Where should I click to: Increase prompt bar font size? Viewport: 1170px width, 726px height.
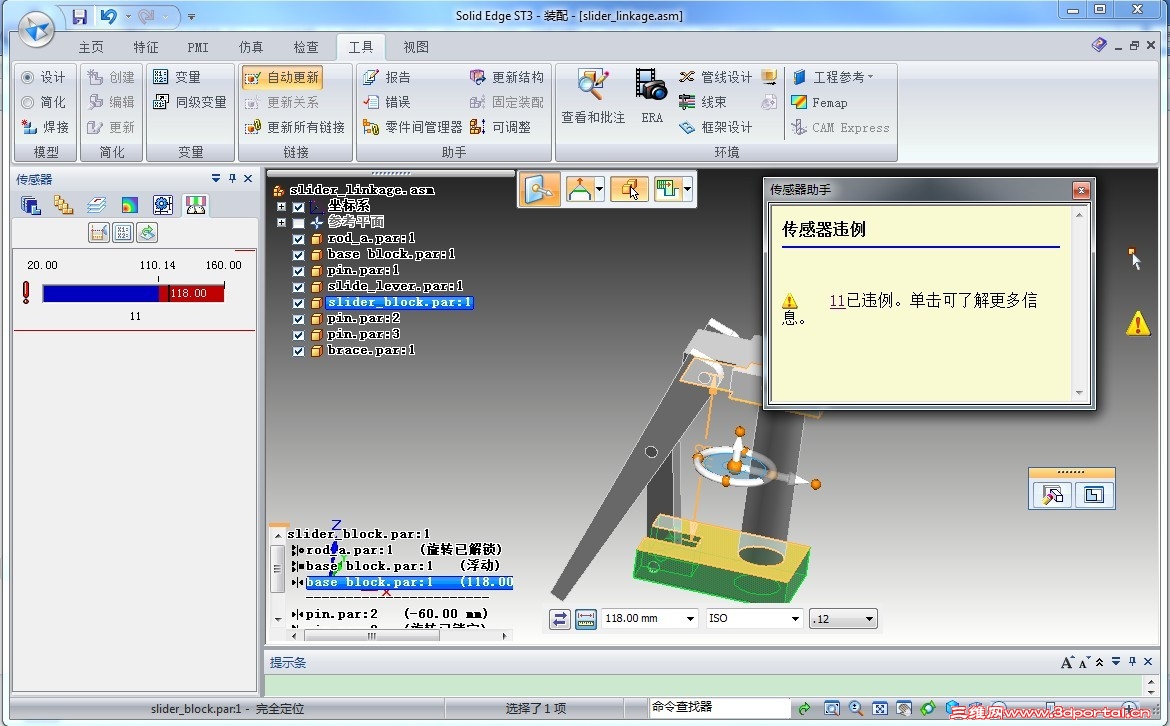(x=1066, y=662)
